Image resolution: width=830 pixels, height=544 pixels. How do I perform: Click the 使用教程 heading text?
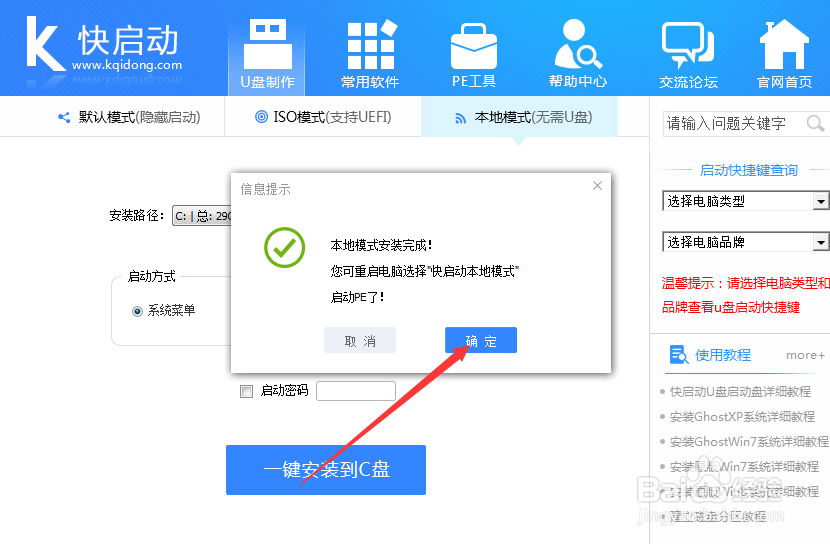click(x=723, y=355)
